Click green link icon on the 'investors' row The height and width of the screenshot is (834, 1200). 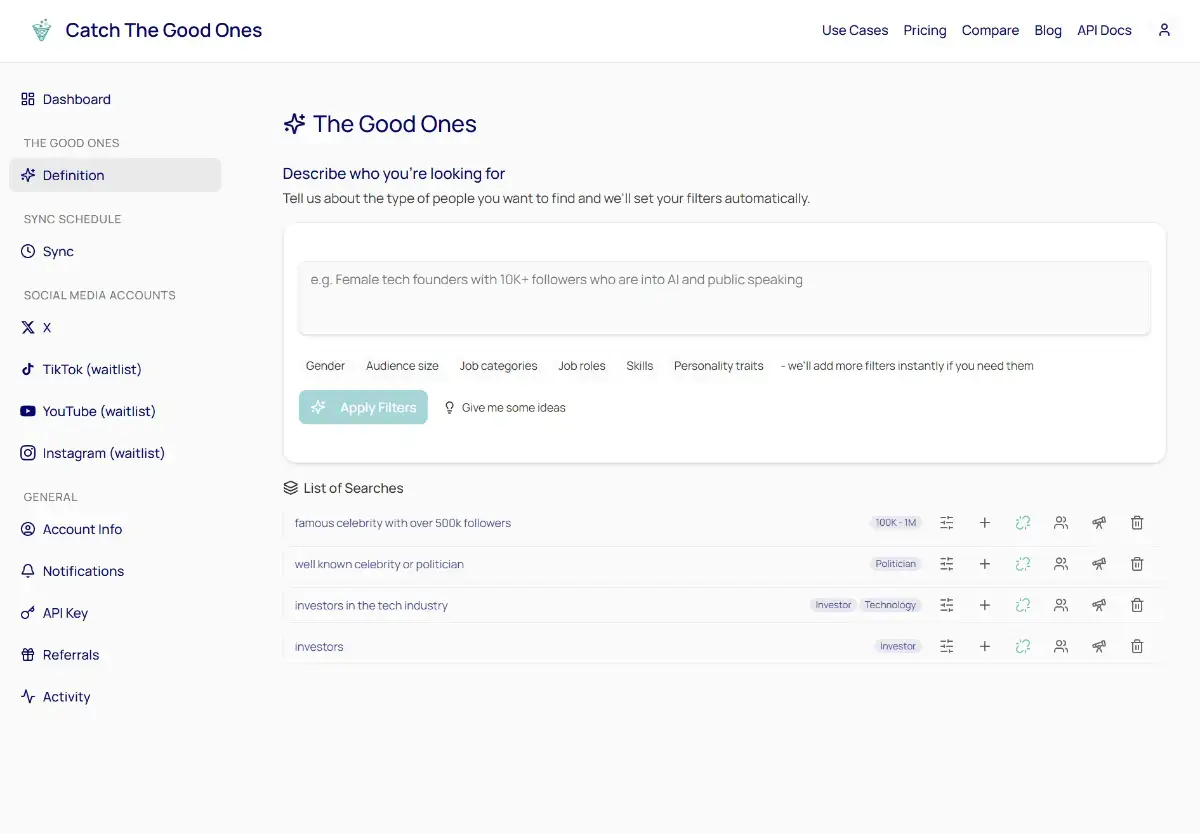click(x=1023, y=647)
